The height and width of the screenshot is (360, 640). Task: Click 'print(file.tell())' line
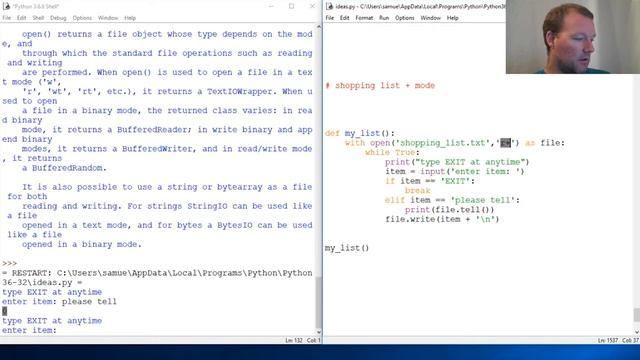click(x=449, y=210)
